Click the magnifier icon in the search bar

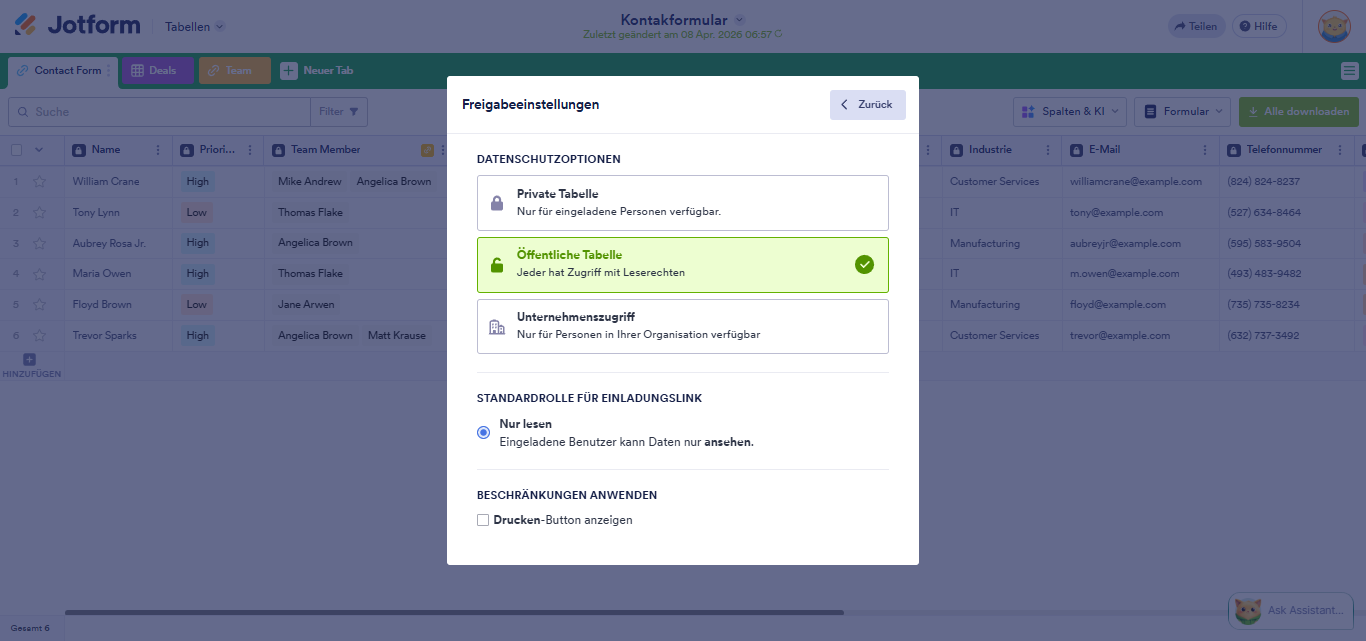point(21,111)
